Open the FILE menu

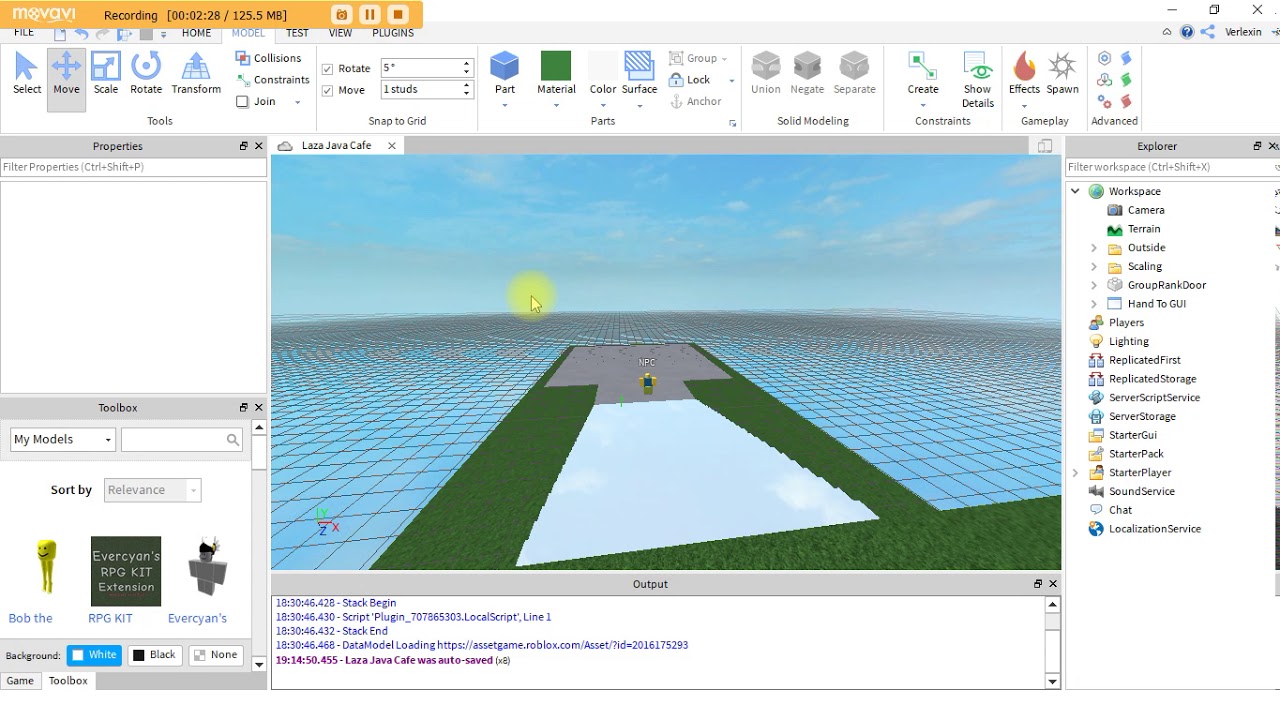pos(24,33)
